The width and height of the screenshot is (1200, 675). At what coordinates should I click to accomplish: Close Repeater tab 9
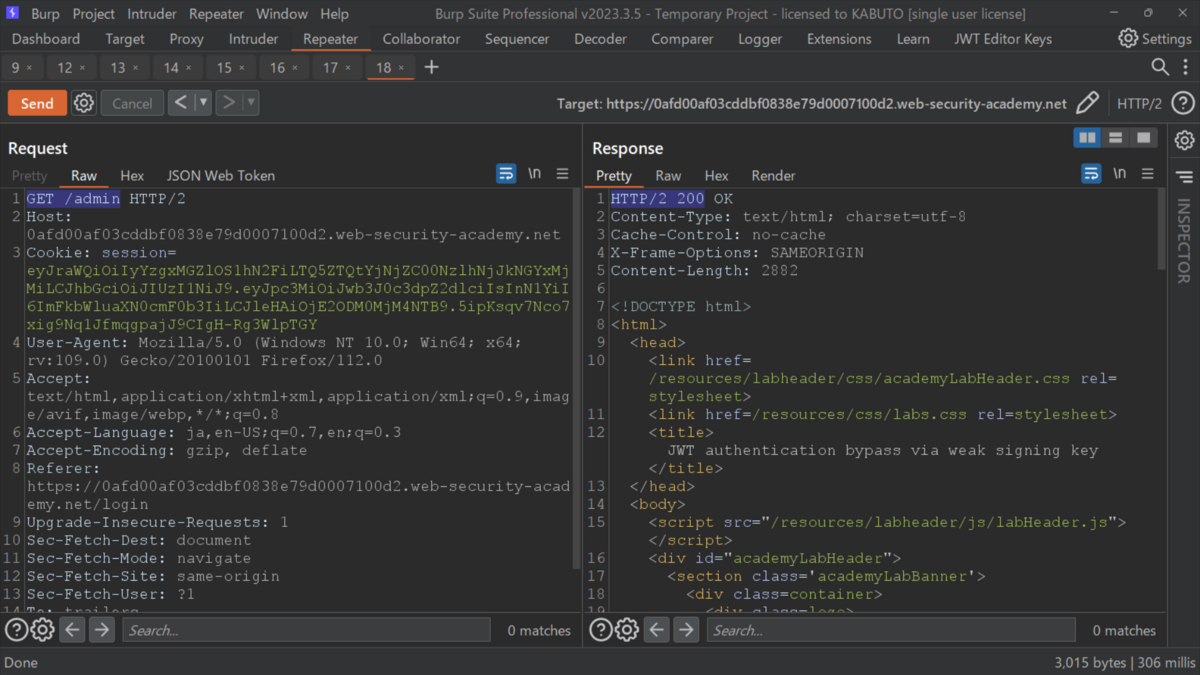coord(29,68)
